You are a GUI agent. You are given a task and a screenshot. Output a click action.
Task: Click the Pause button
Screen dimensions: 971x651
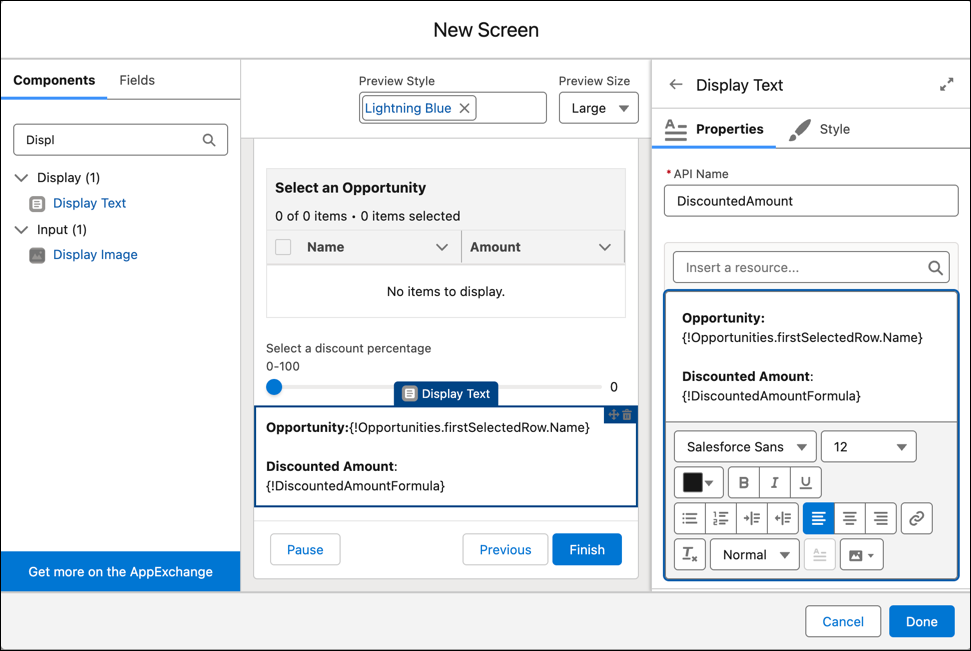pyautogui.click(x=305, y=549)
